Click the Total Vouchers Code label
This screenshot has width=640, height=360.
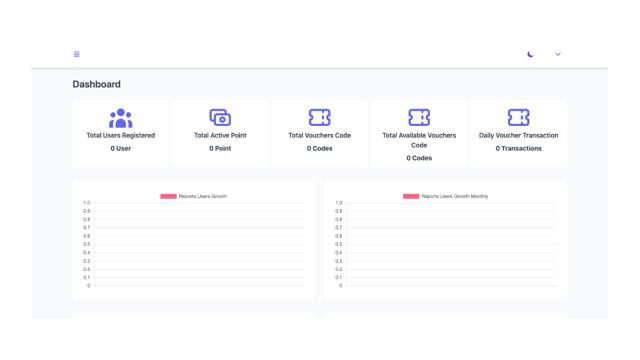coord(320,136)
